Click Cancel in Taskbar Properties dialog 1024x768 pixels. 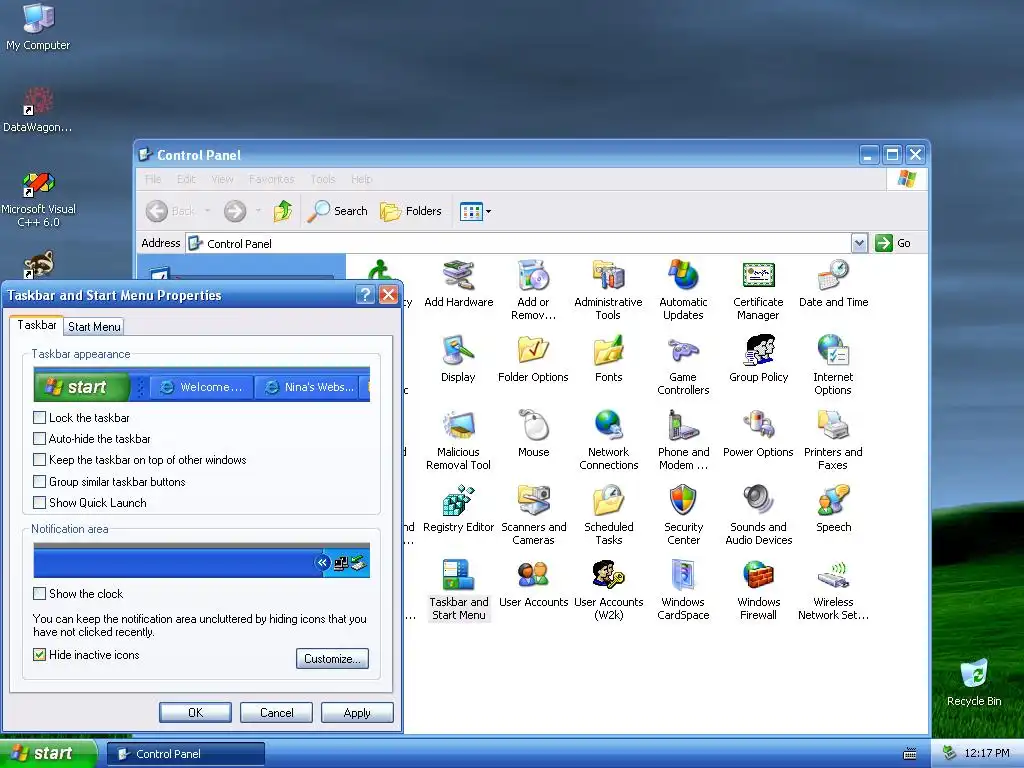[x=276, y=712]
